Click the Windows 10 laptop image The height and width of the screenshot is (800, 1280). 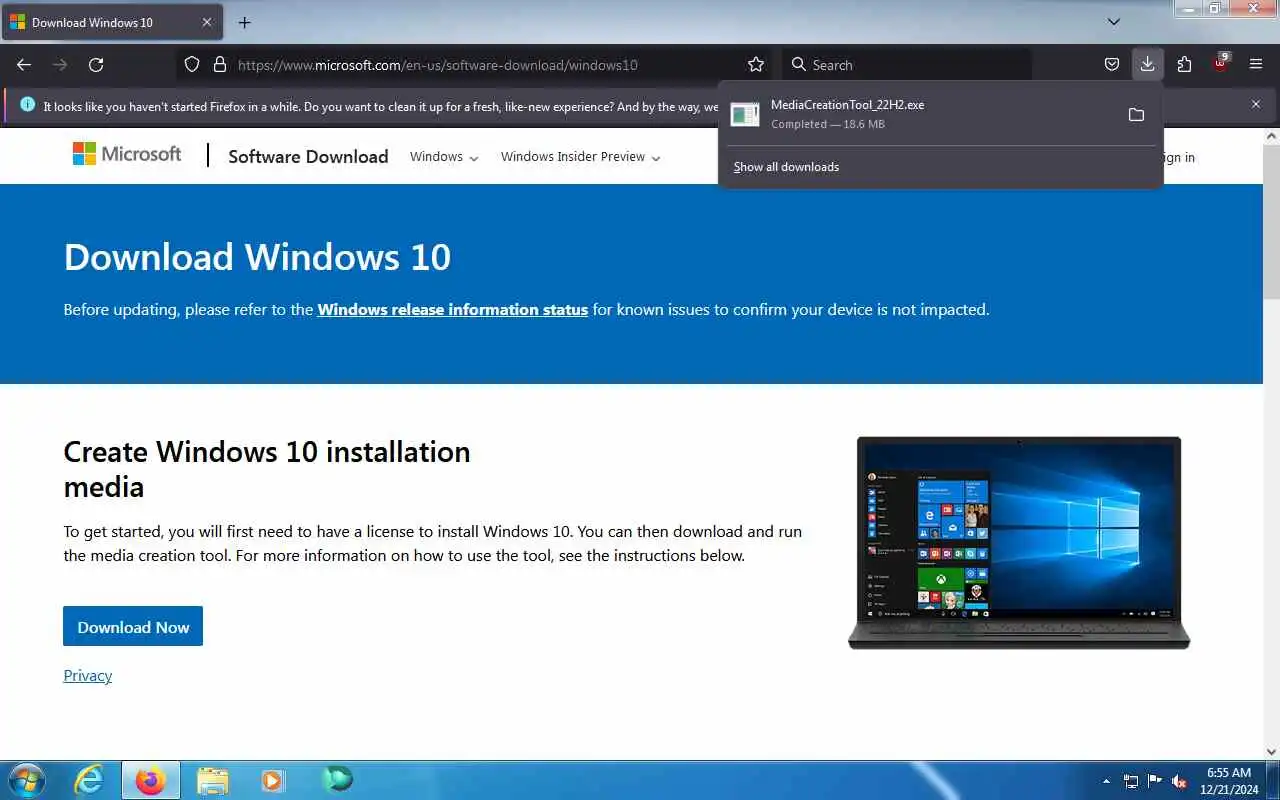pos(1019,542)
